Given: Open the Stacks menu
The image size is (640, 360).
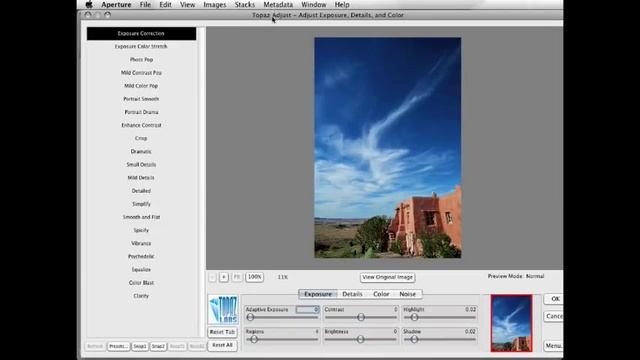Looking at the screenshot, I should [244, 5].
